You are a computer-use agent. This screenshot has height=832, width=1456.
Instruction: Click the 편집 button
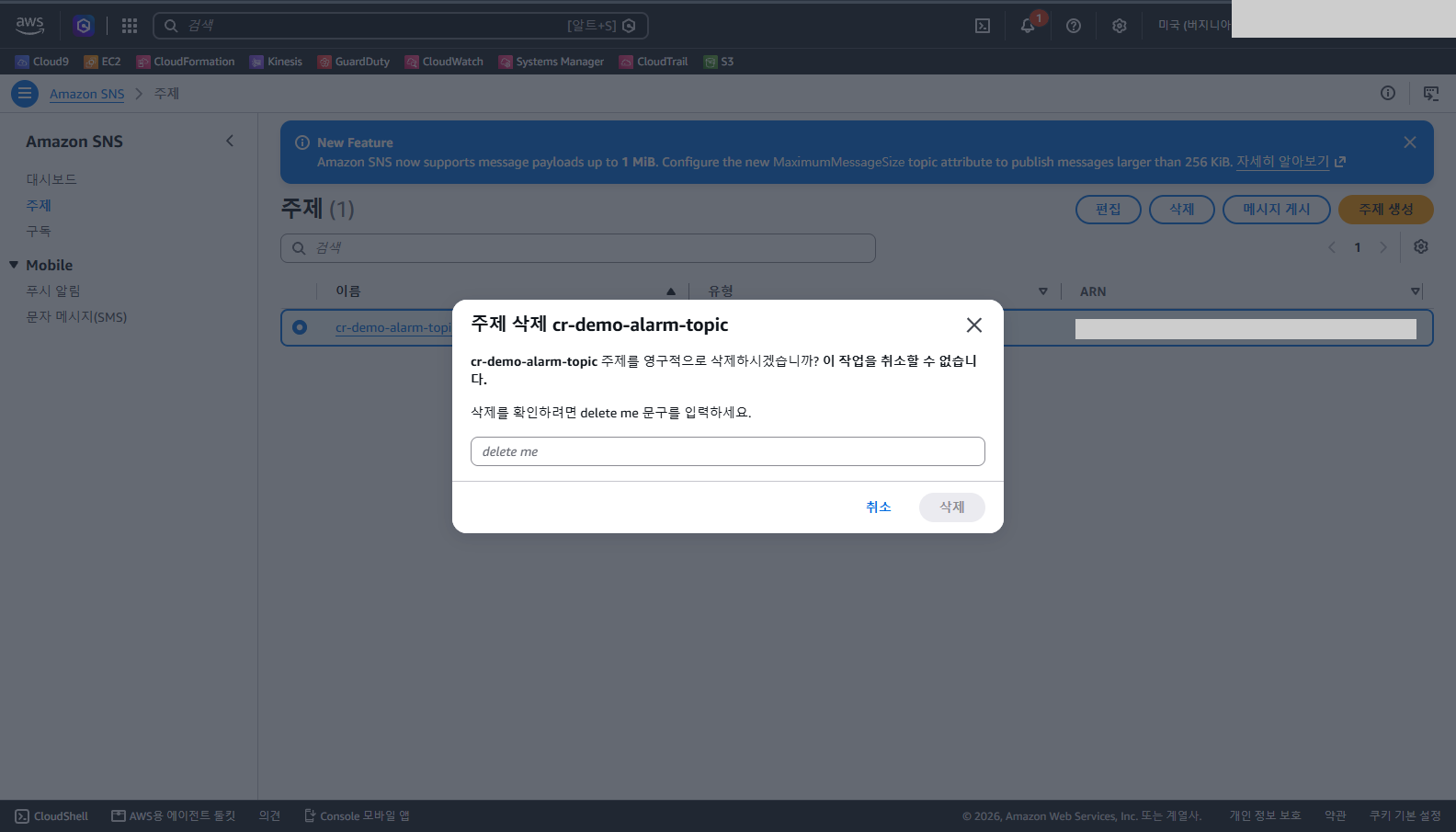point(1109,210)
